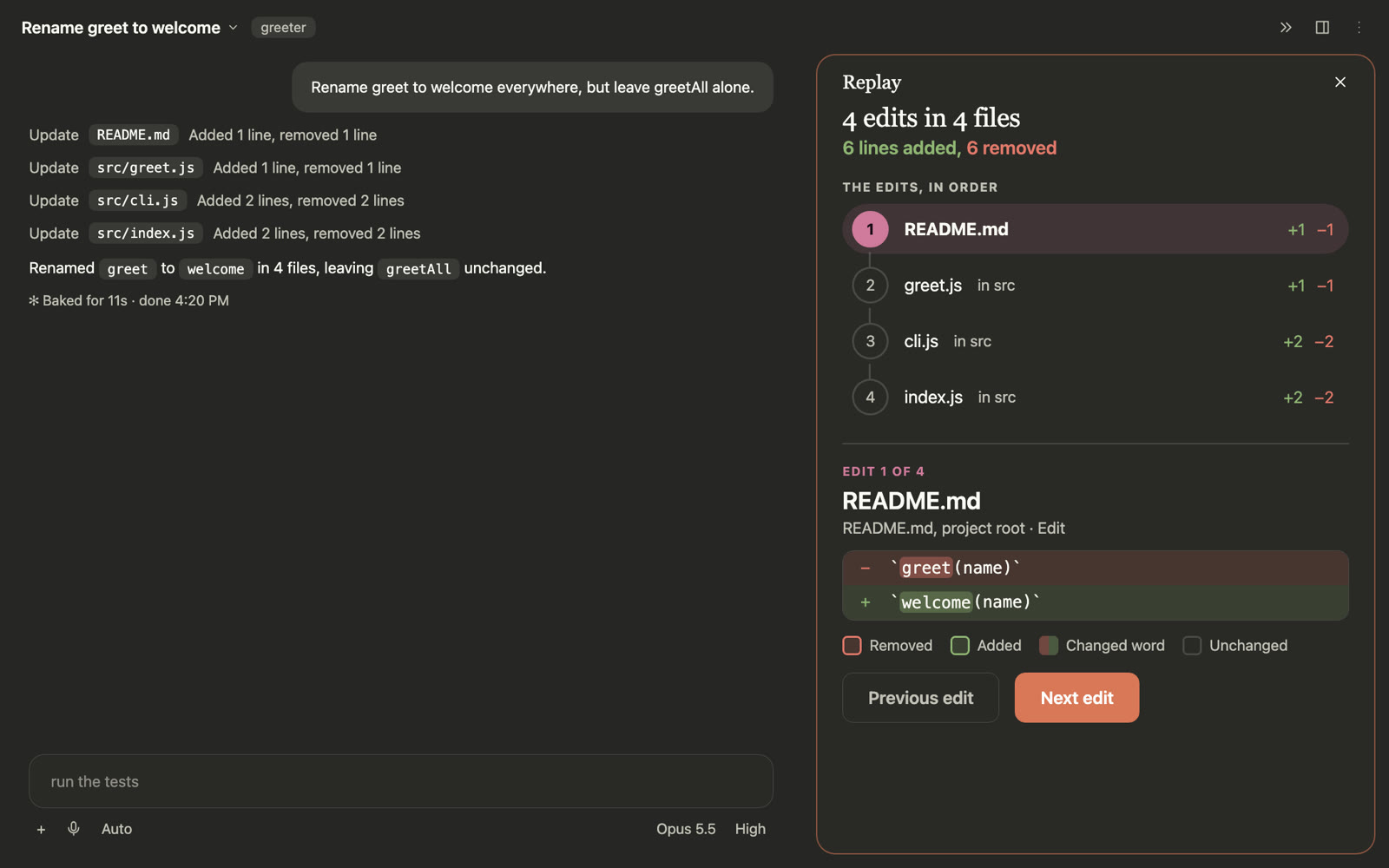The width and height of the screenshot is (1389, 868).
Task: Click the welcome code chip in summary
Action: click(215, 268)
